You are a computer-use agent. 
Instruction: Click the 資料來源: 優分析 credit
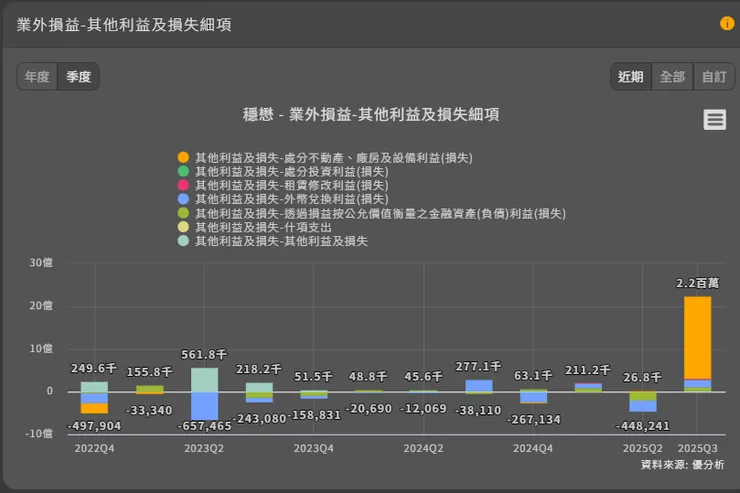click(x=682, y=465)
